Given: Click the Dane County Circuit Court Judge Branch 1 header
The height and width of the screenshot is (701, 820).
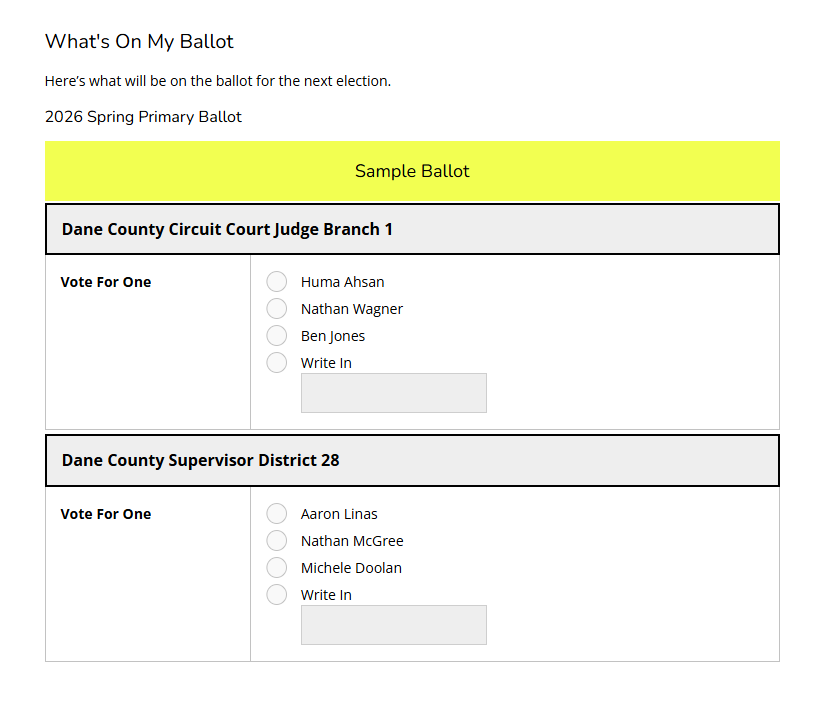Looking at the screenshot, I should 227,229.
